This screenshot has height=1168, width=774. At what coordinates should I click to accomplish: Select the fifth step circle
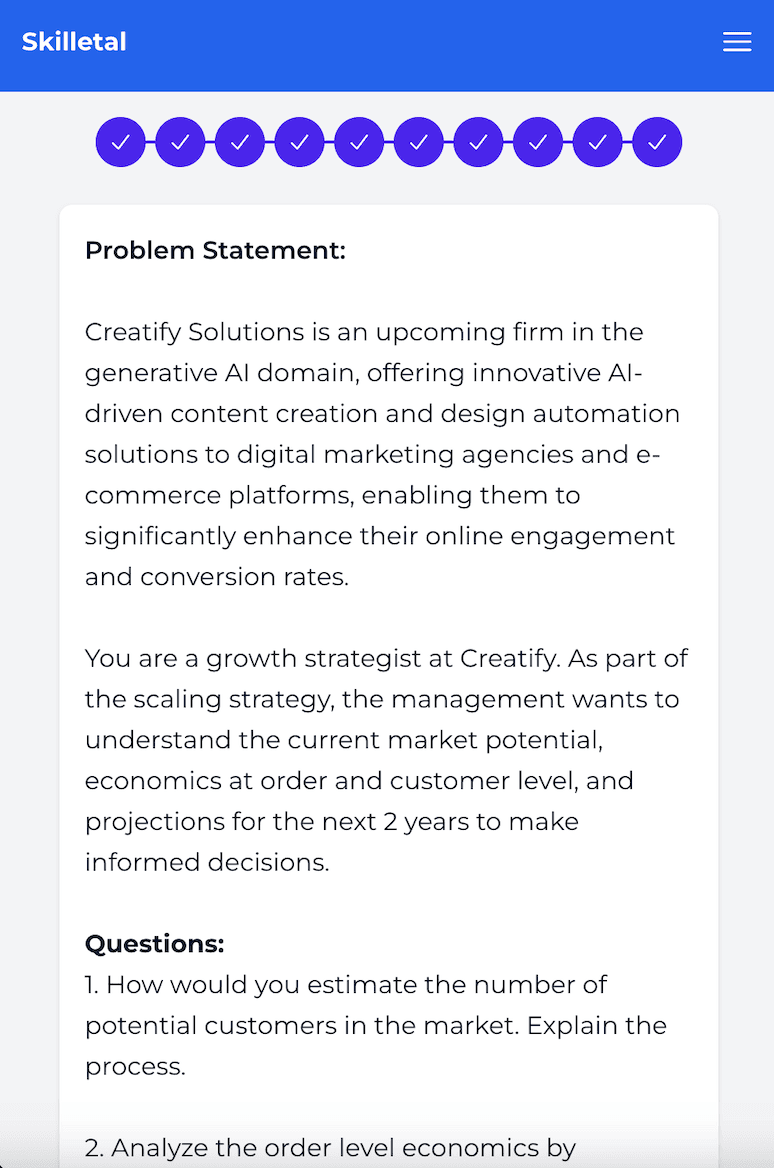click(x=359, y=143)
